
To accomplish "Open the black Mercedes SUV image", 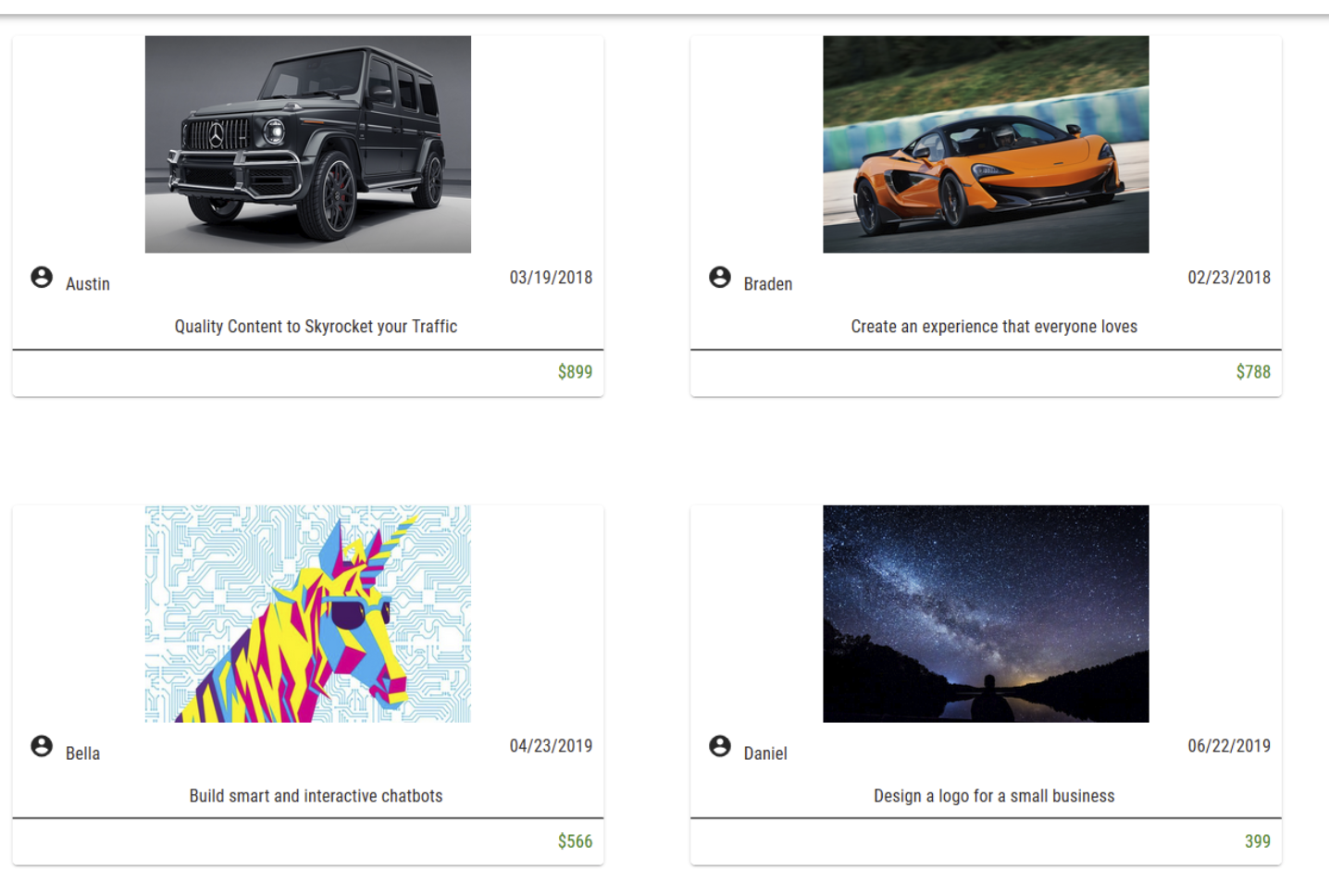I will [308, 144].
